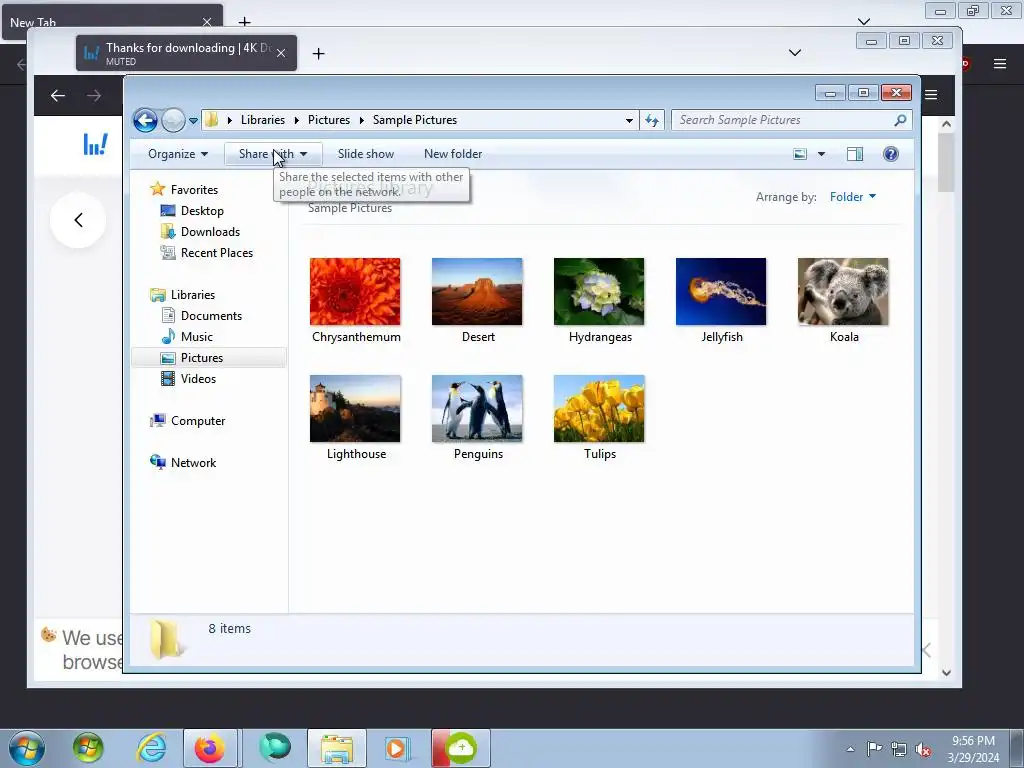Click the 4K Download logo on page

click(95, 144)
